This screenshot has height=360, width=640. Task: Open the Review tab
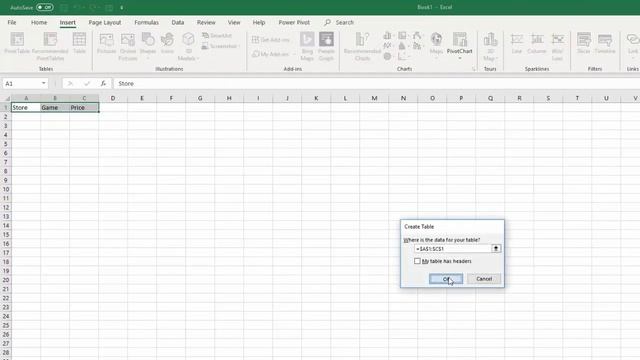(206, 22)
